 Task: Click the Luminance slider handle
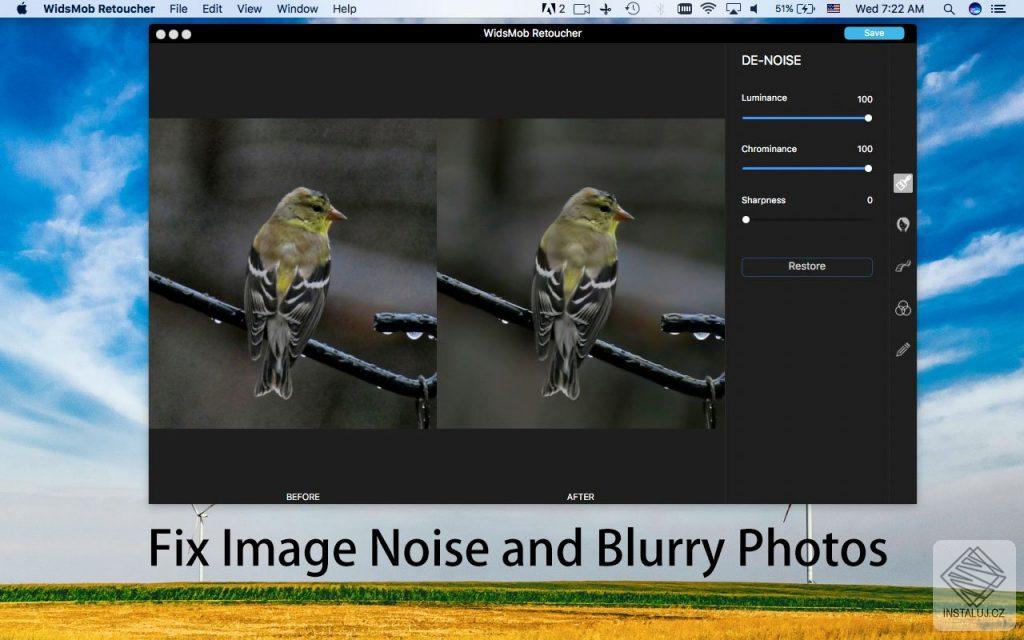(868, 118)
